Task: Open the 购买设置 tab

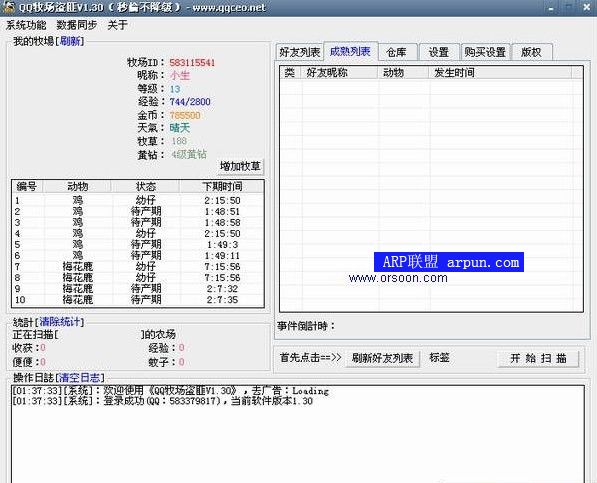Action: 485,52
